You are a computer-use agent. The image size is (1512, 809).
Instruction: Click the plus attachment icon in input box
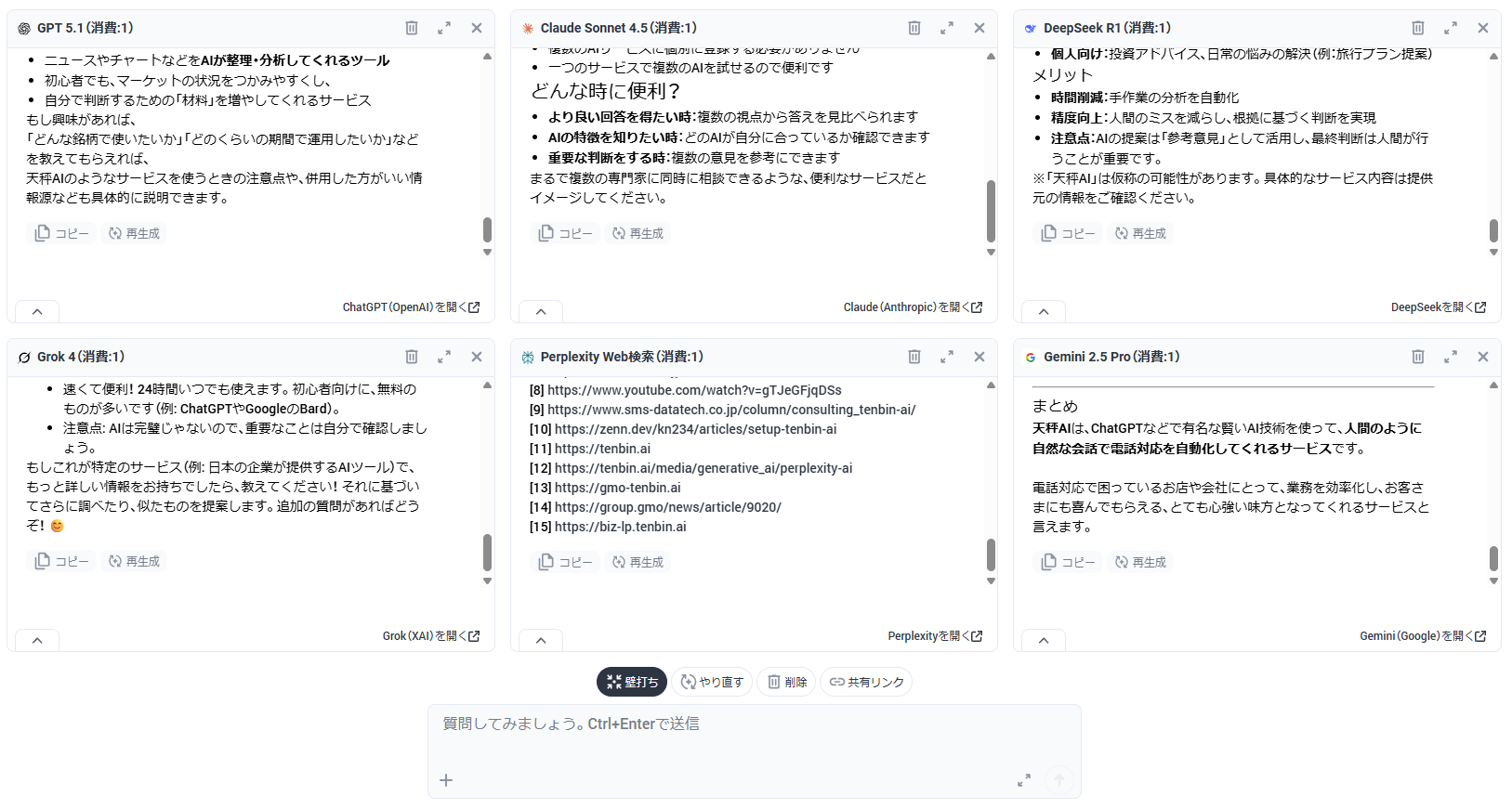pyautogui.click(x=446, y=780)
